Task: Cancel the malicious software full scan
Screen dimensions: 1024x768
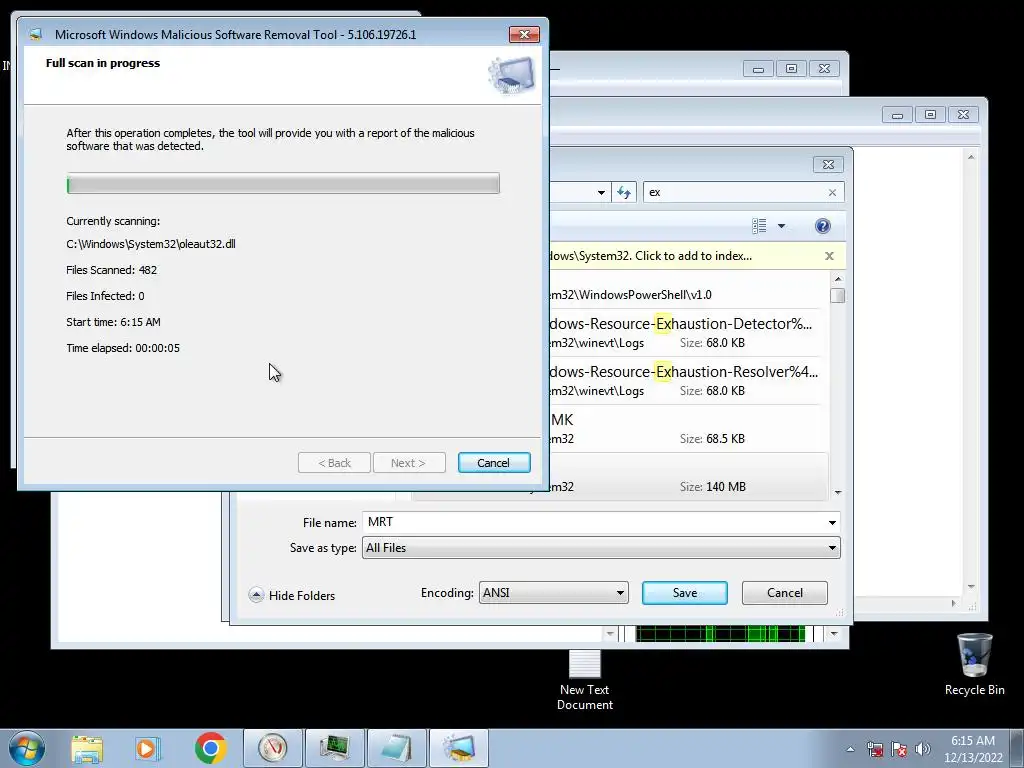Action: click(x=494, y=462)
